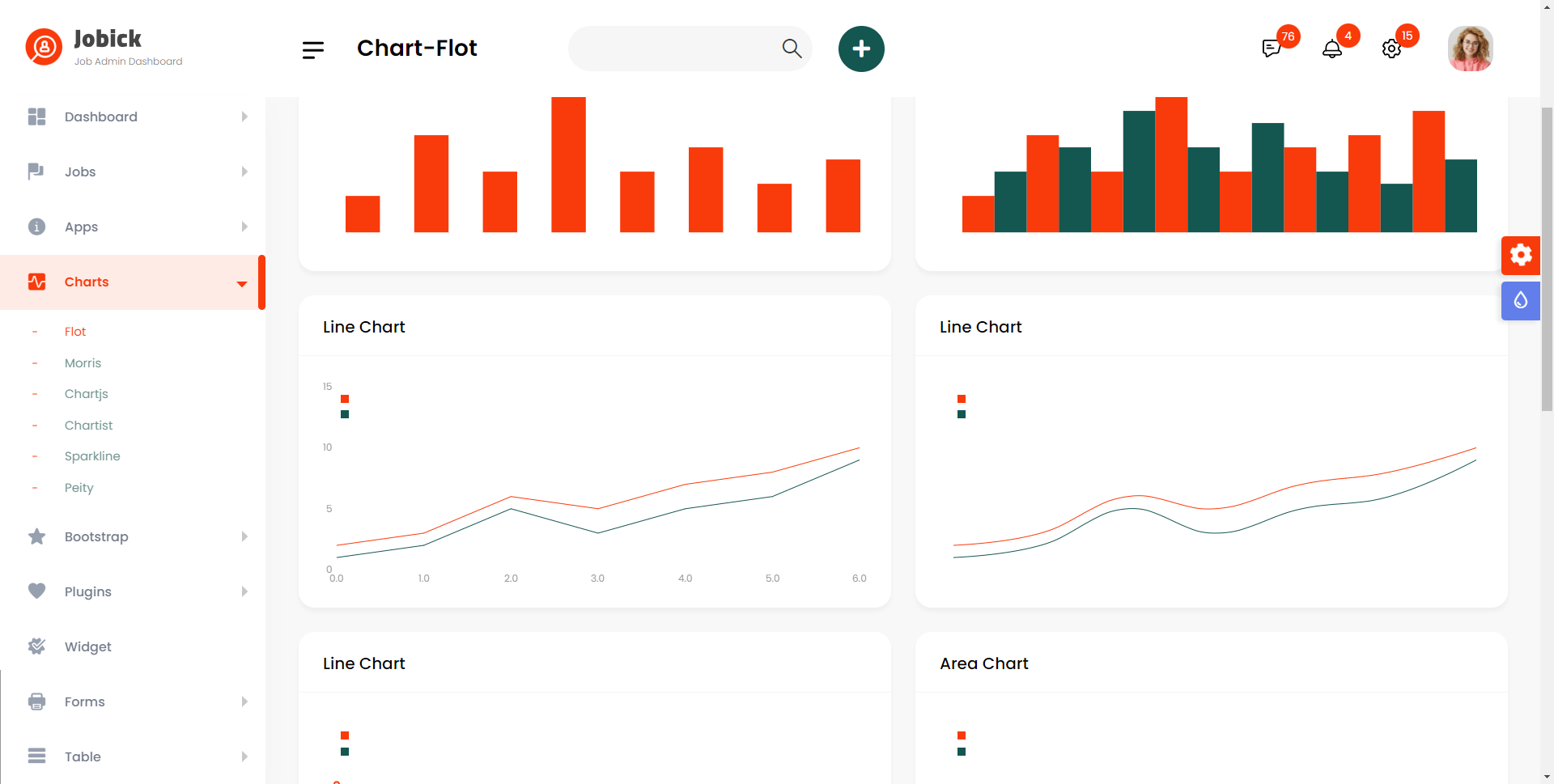Viewport: 1554px width, 784px height.
Task: Open the Bootstrap menu item
Action: tap(133, 536)
